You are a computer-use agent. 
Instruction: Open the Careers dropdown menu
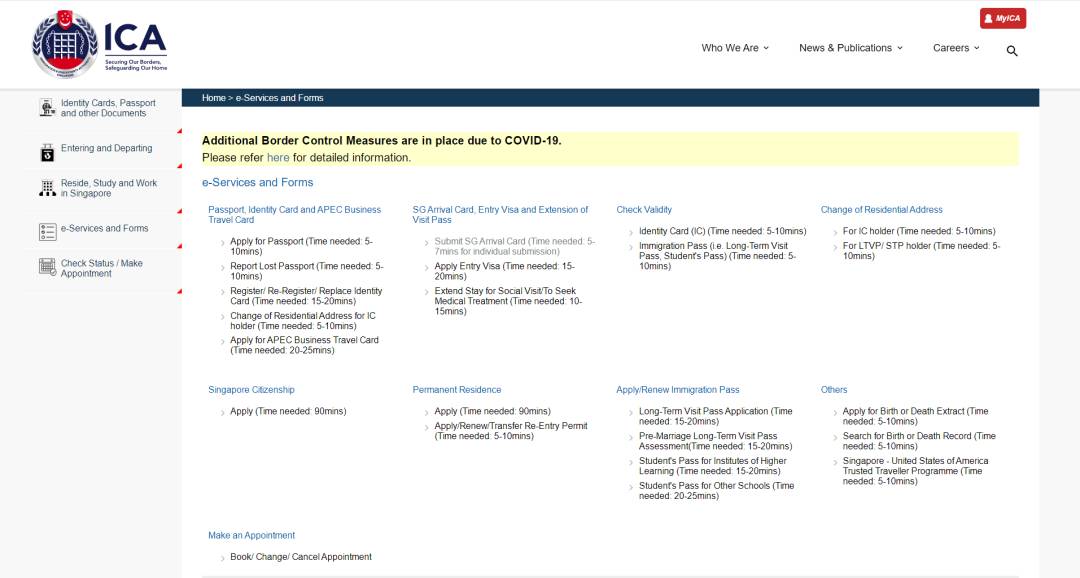(x=956, y=48)
